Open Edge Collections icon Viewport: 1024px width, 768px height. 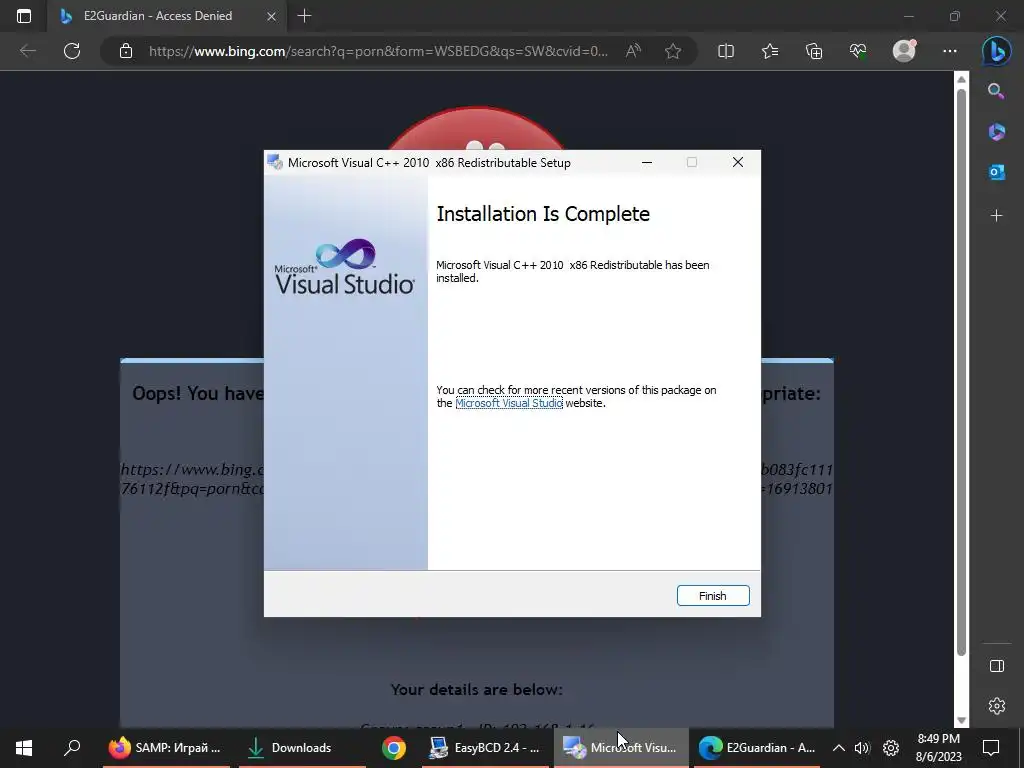(814, 51)
